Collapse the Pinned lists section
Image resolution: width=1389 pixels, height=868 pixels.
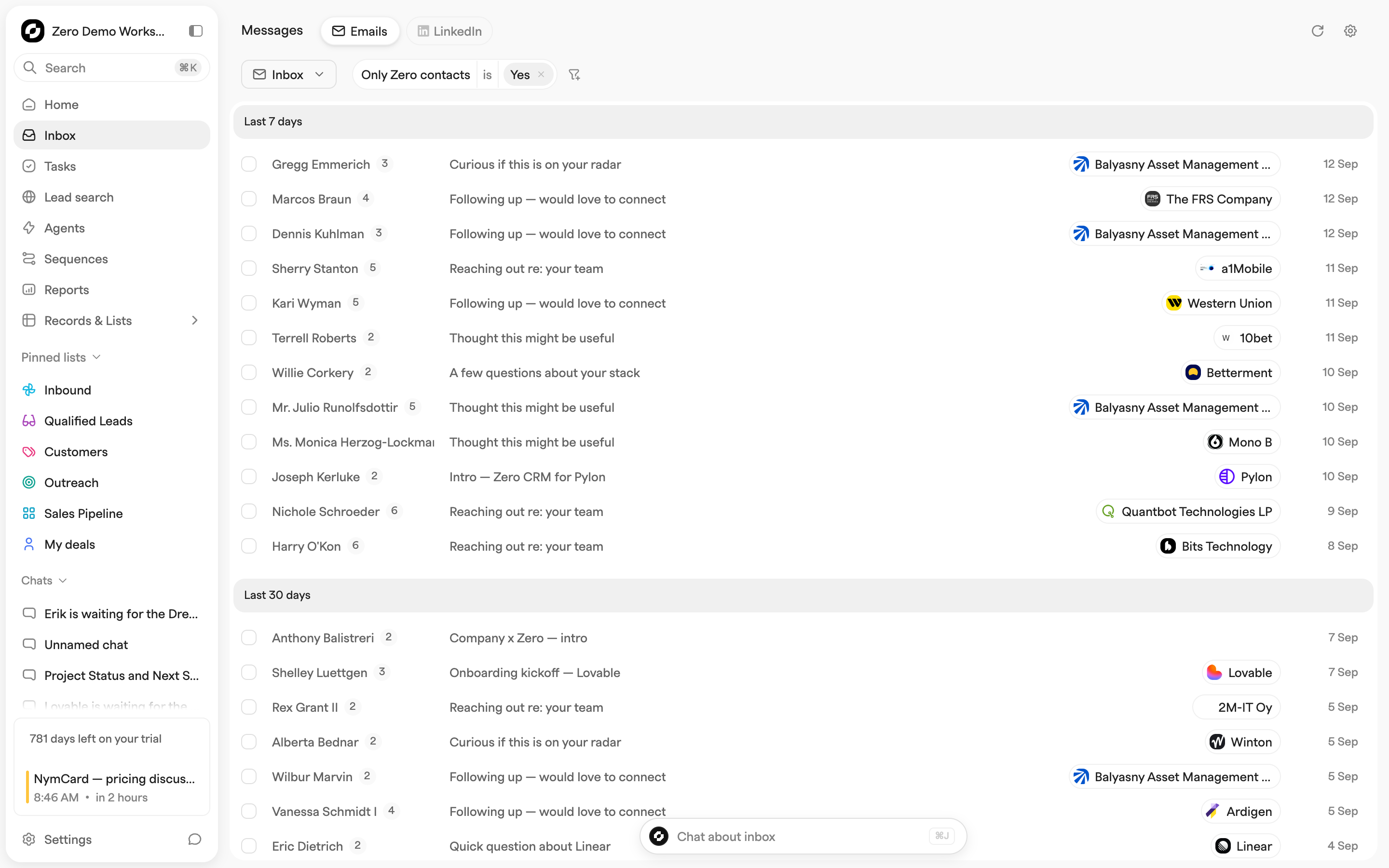pyautogui.click(x=61, y=357)
